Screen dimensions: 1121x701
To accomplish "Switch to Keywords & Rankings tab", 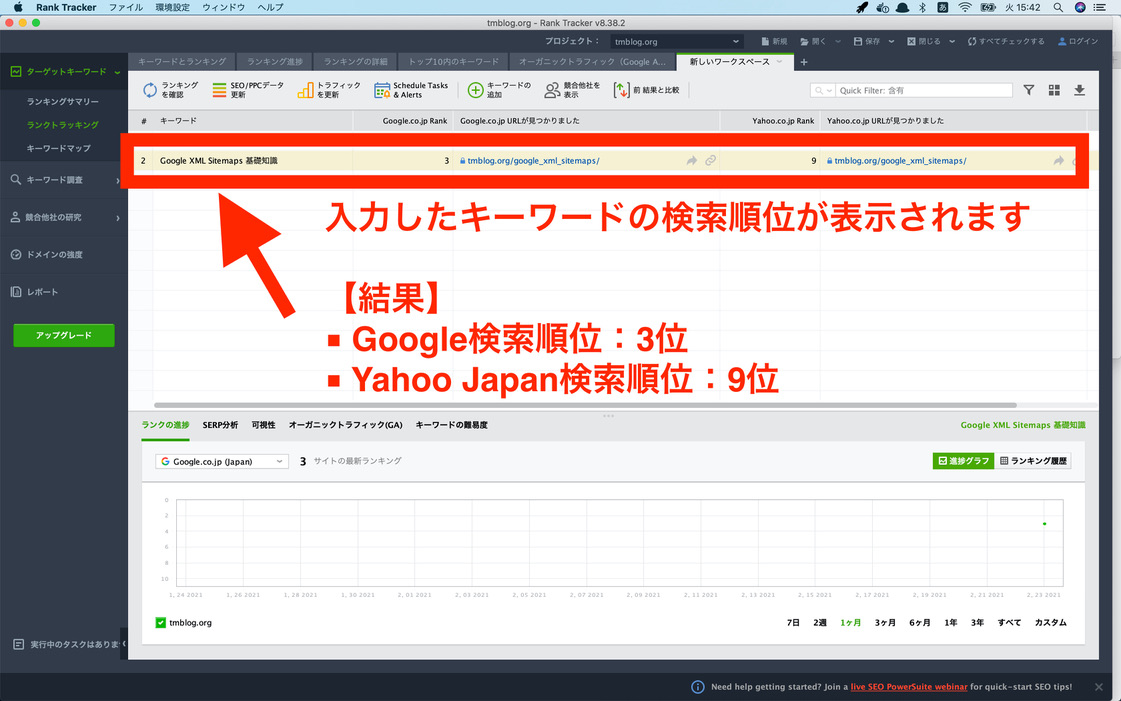I will (182, 61).
